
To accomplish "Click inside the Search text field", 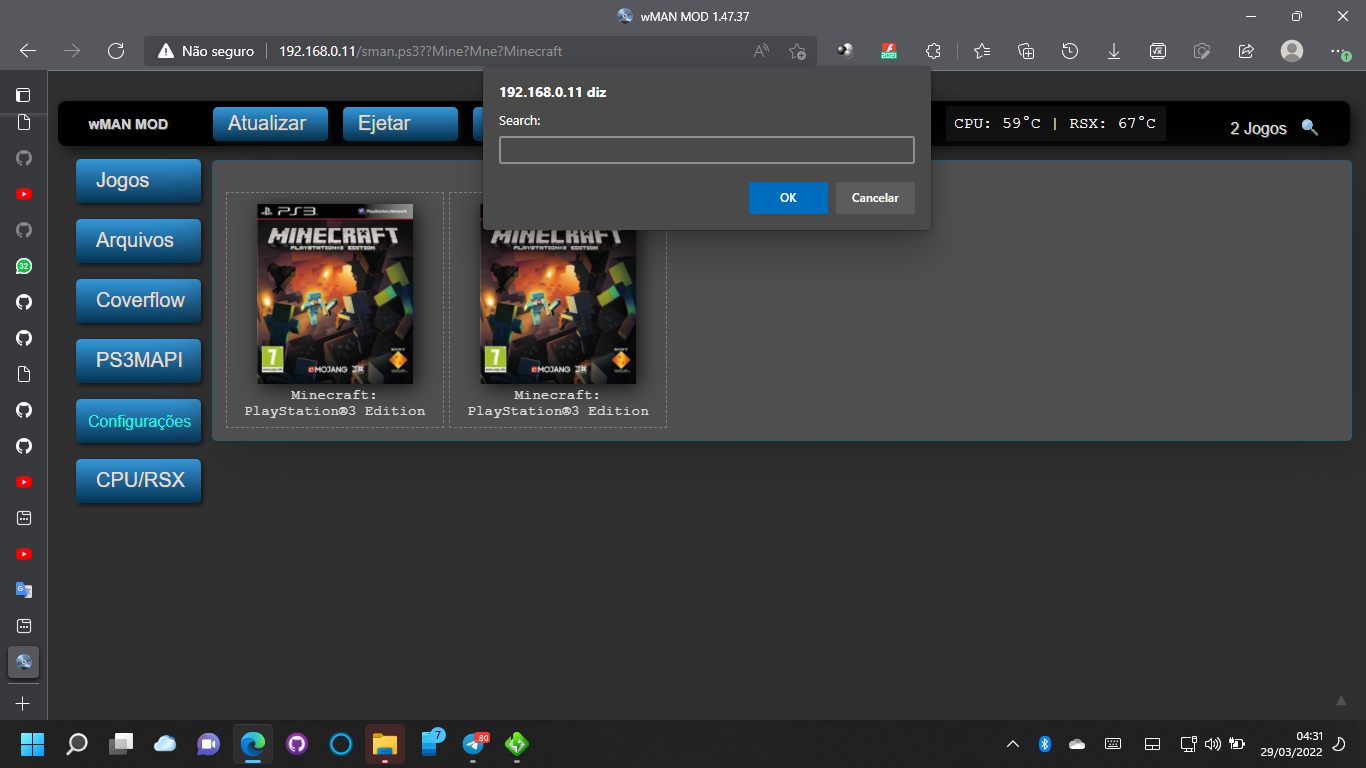I will (x=706, y=149).
